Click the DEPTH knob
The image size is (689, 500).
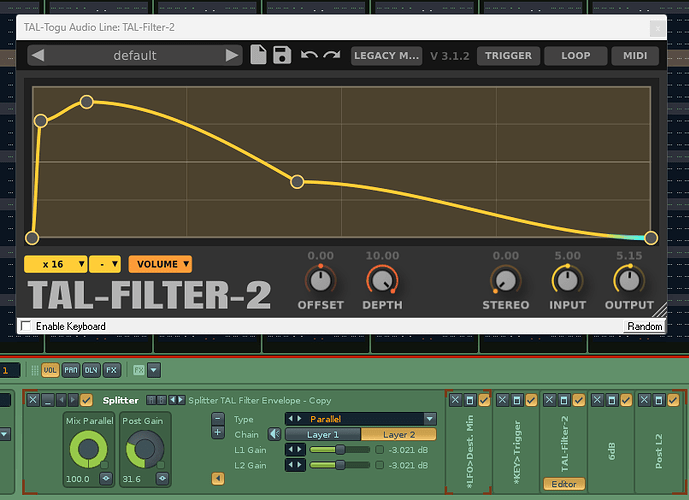tap(382, 280)
